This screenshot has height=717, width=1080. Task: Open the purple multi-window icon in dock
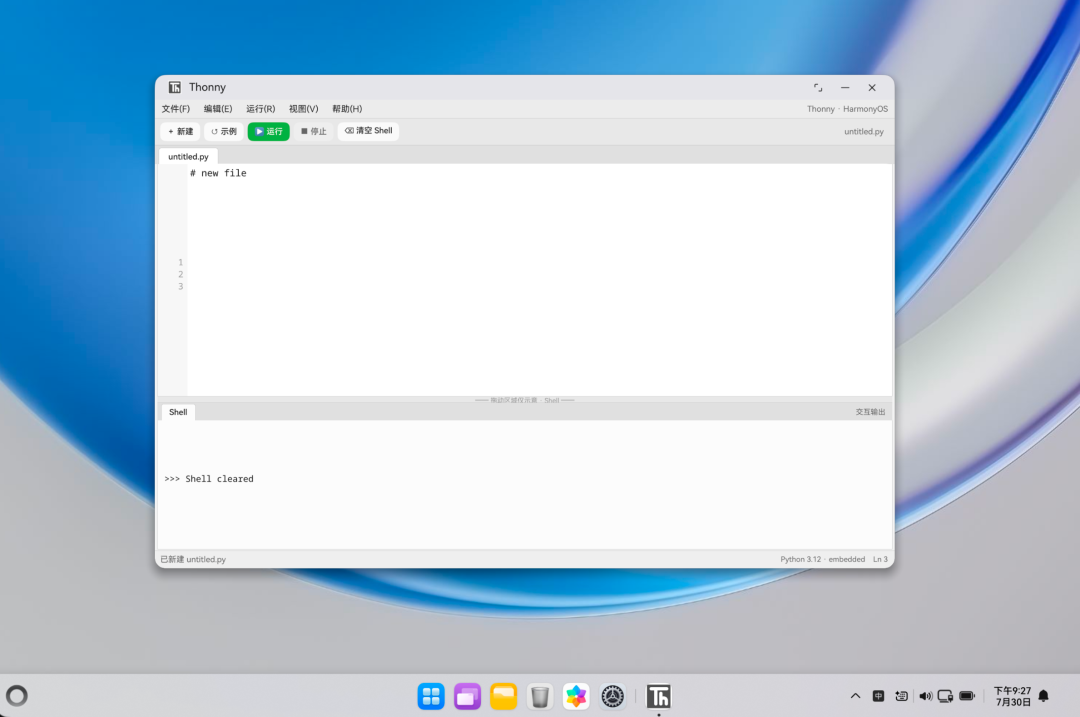click(467, 696)
